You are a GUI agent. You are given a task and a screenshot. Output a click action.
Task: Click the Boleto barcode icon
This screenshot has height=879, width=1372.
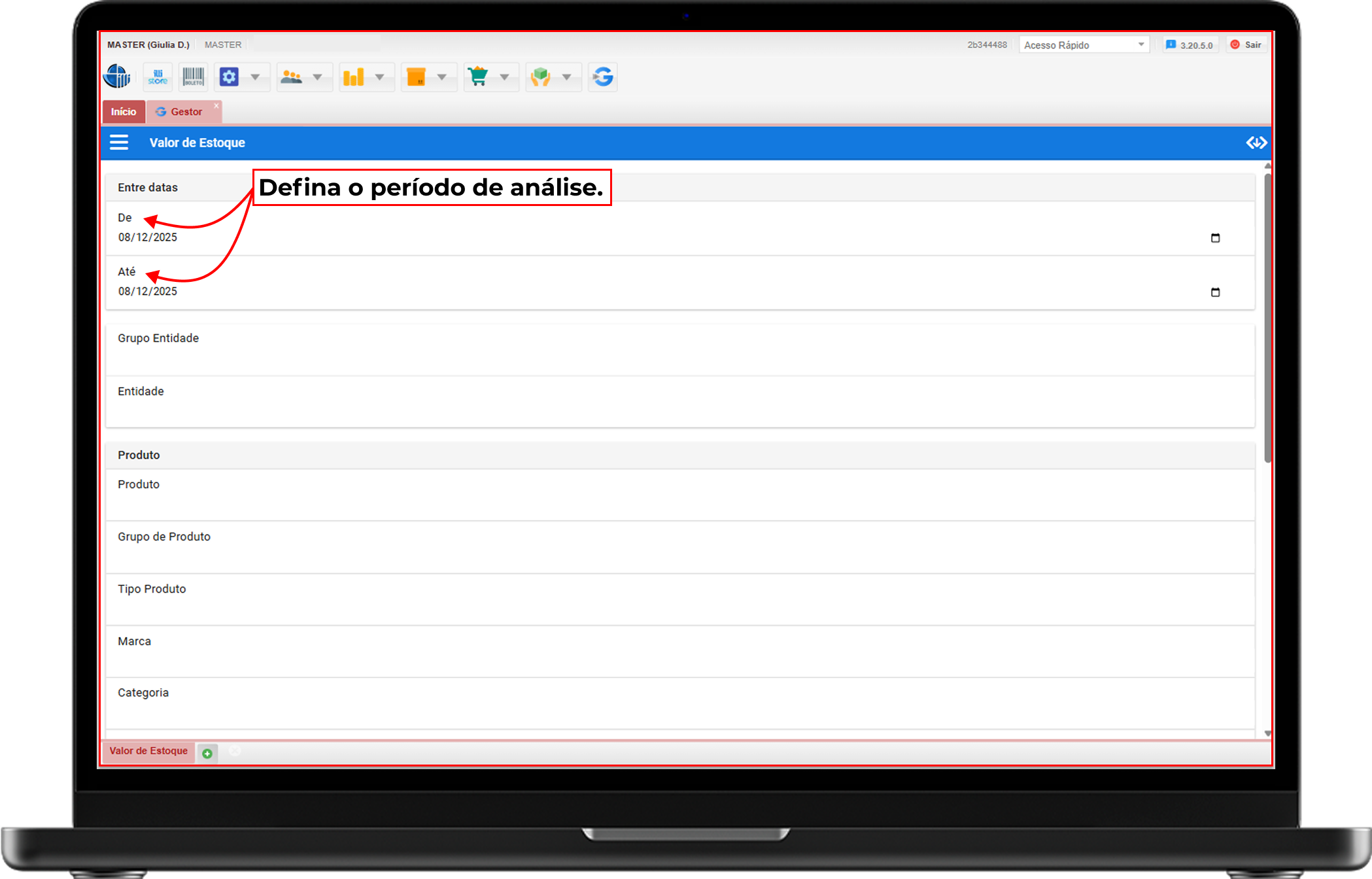click(x=194, y=77)
